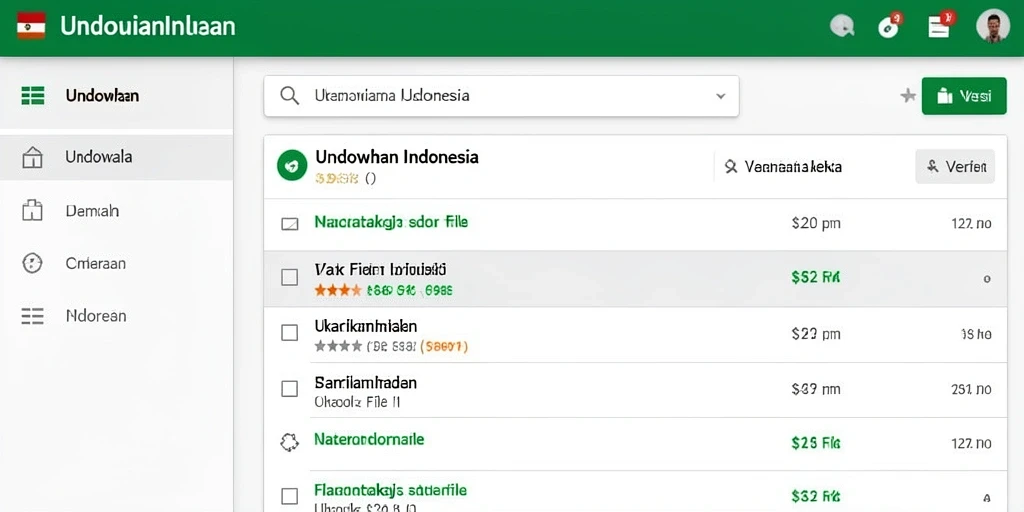
Task: Click the Veeneanakeka link
Action: [793, 167]
